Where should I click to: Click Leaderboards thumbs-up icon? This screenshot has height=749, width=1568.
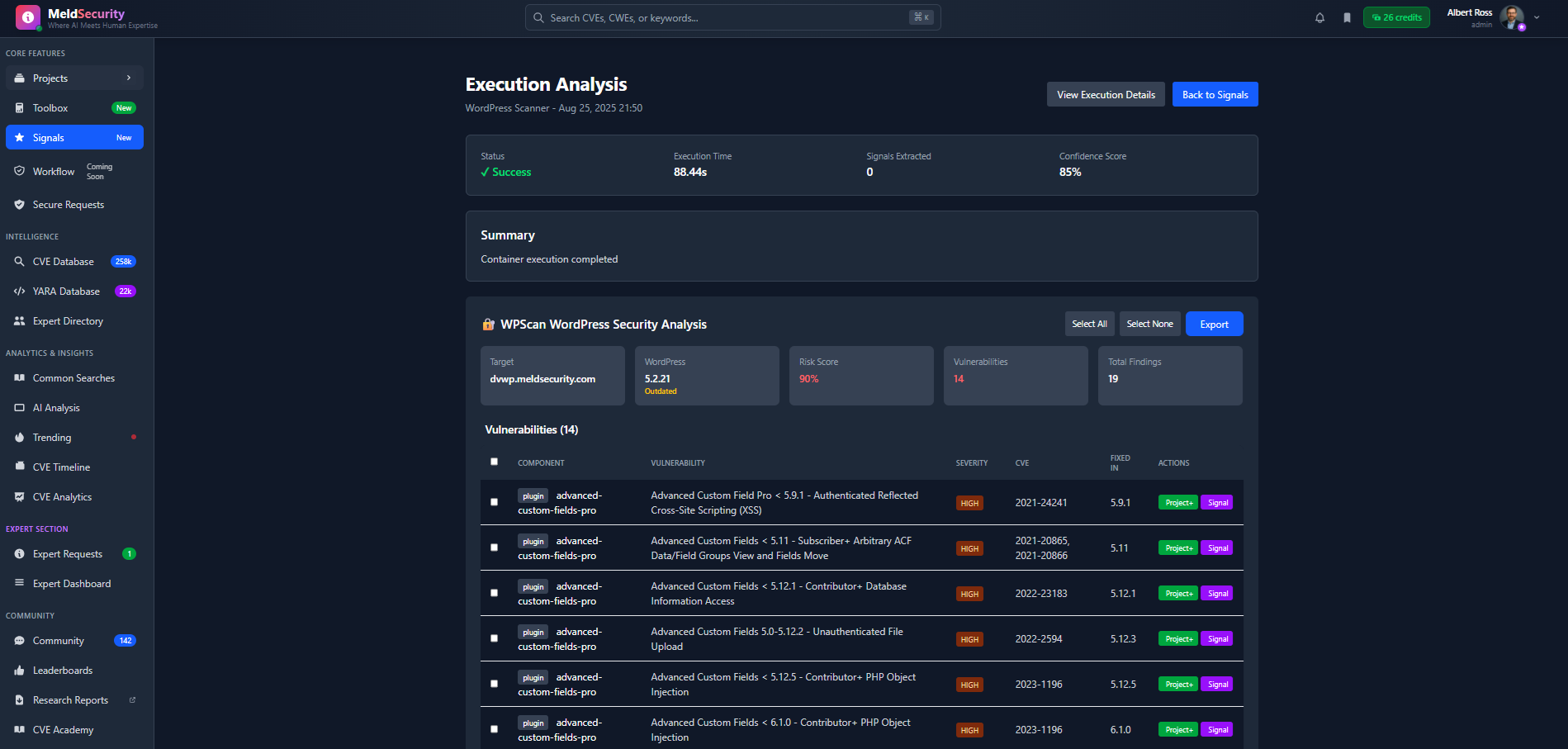(20, 671)
